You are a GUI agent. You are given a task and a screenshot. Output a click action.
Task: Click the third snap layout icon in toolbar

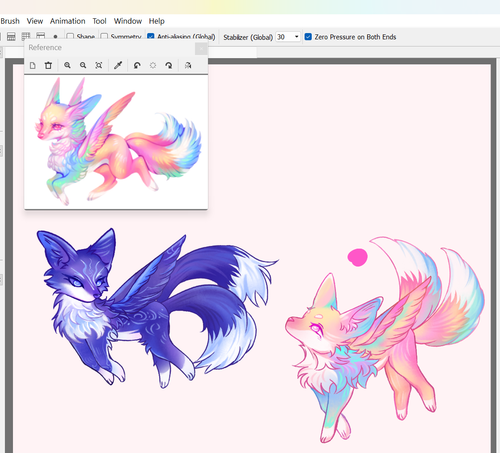(x=40, y=37)
